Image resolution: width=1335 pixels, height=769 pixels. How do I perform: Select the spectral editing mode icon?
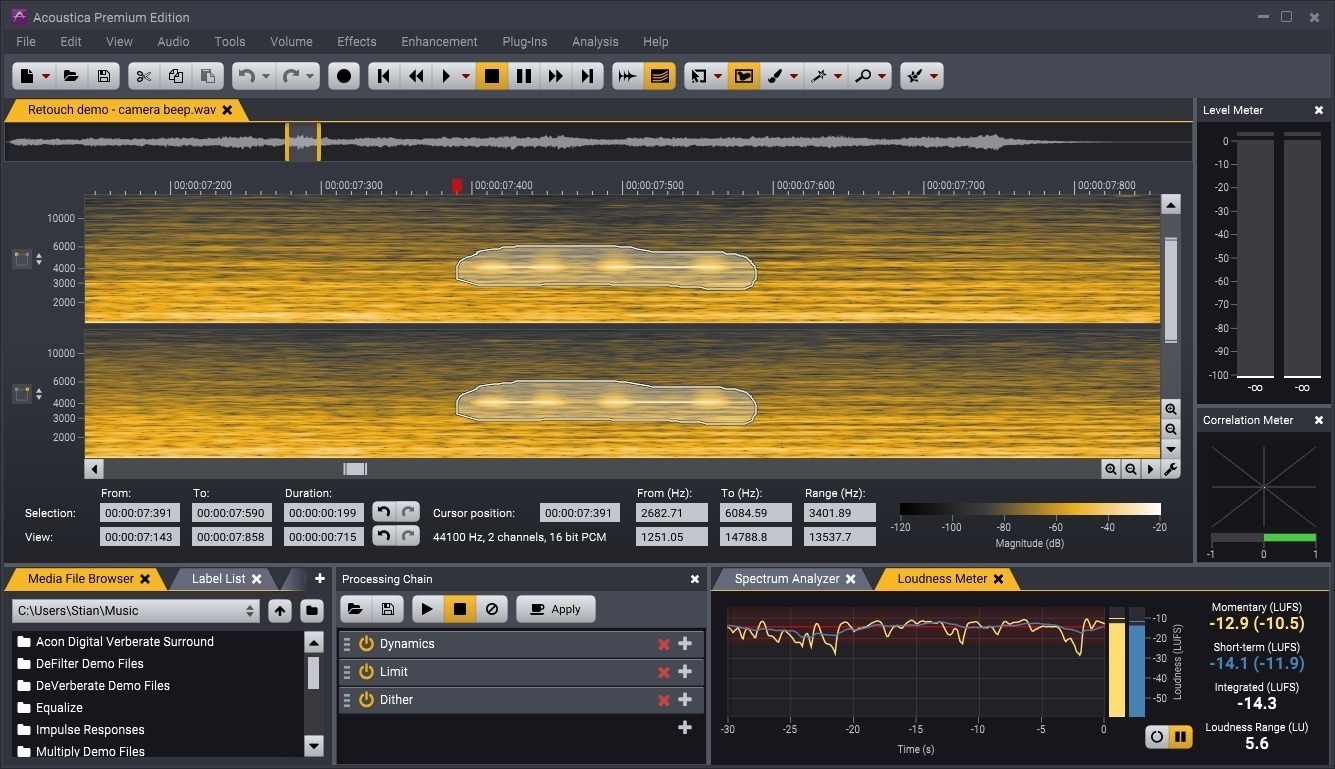[x=660, y=75]
